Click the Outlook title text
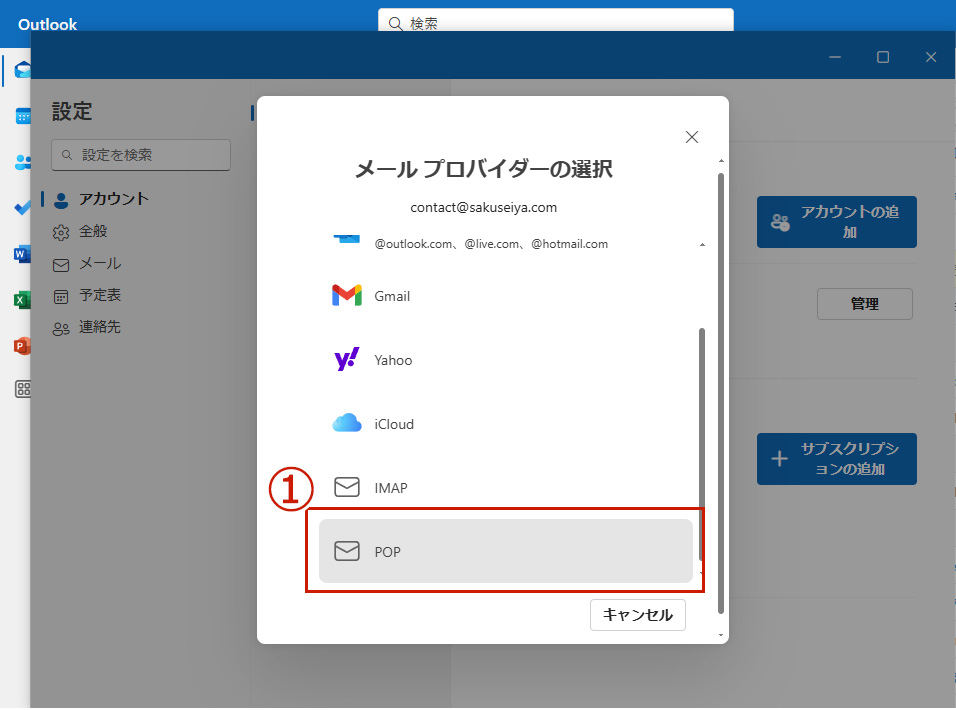The image size is (956, 710). click(x=48, y=24)
